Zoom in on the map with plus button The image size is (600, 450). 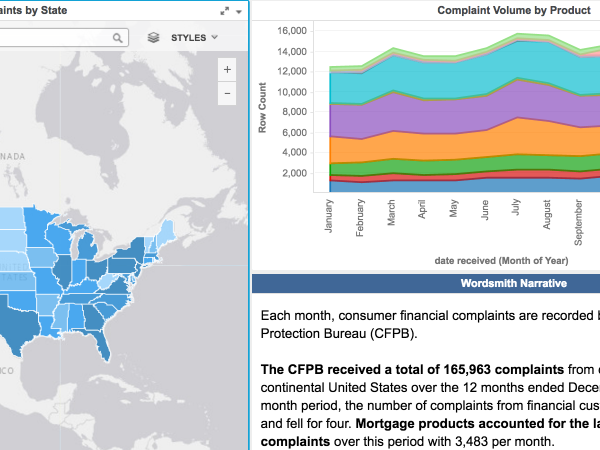(x=227, y=69)
